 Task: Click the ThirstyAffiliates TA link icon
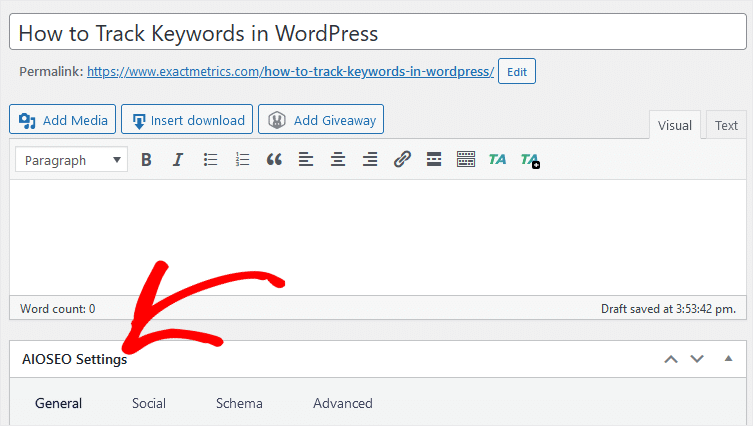pyautogui.click(x=498, y=159)
